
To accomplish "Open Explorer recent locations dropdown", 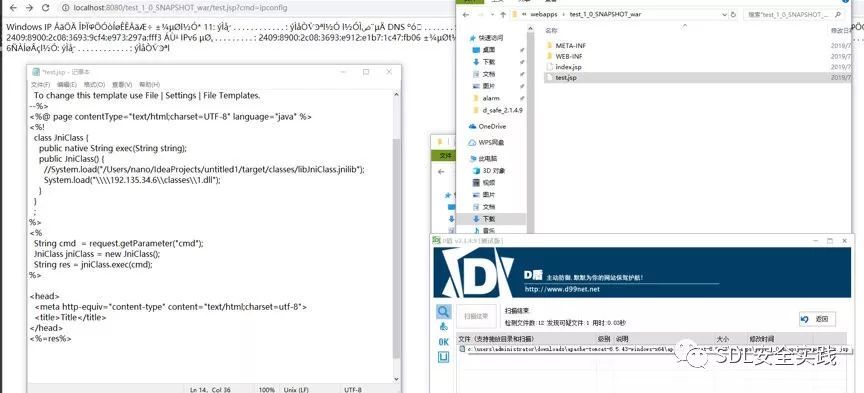I will coord(493,14).
